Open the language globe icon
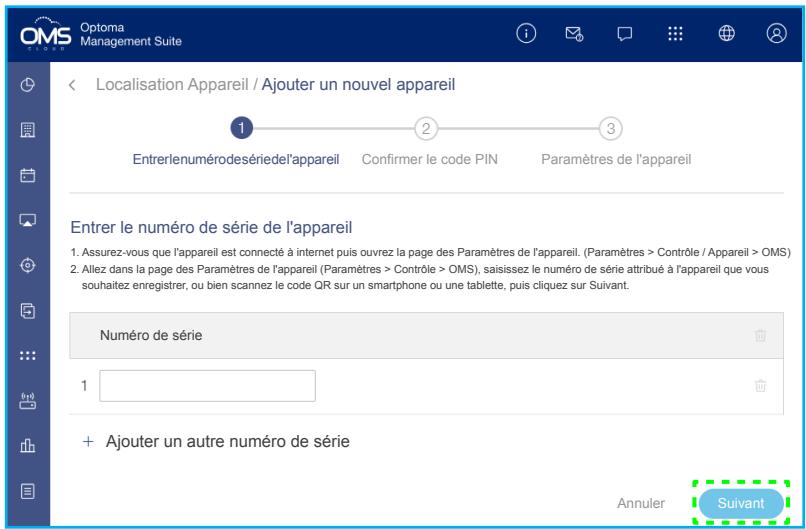The height and width of the screenshot is (529, 806). coord(726,33)
